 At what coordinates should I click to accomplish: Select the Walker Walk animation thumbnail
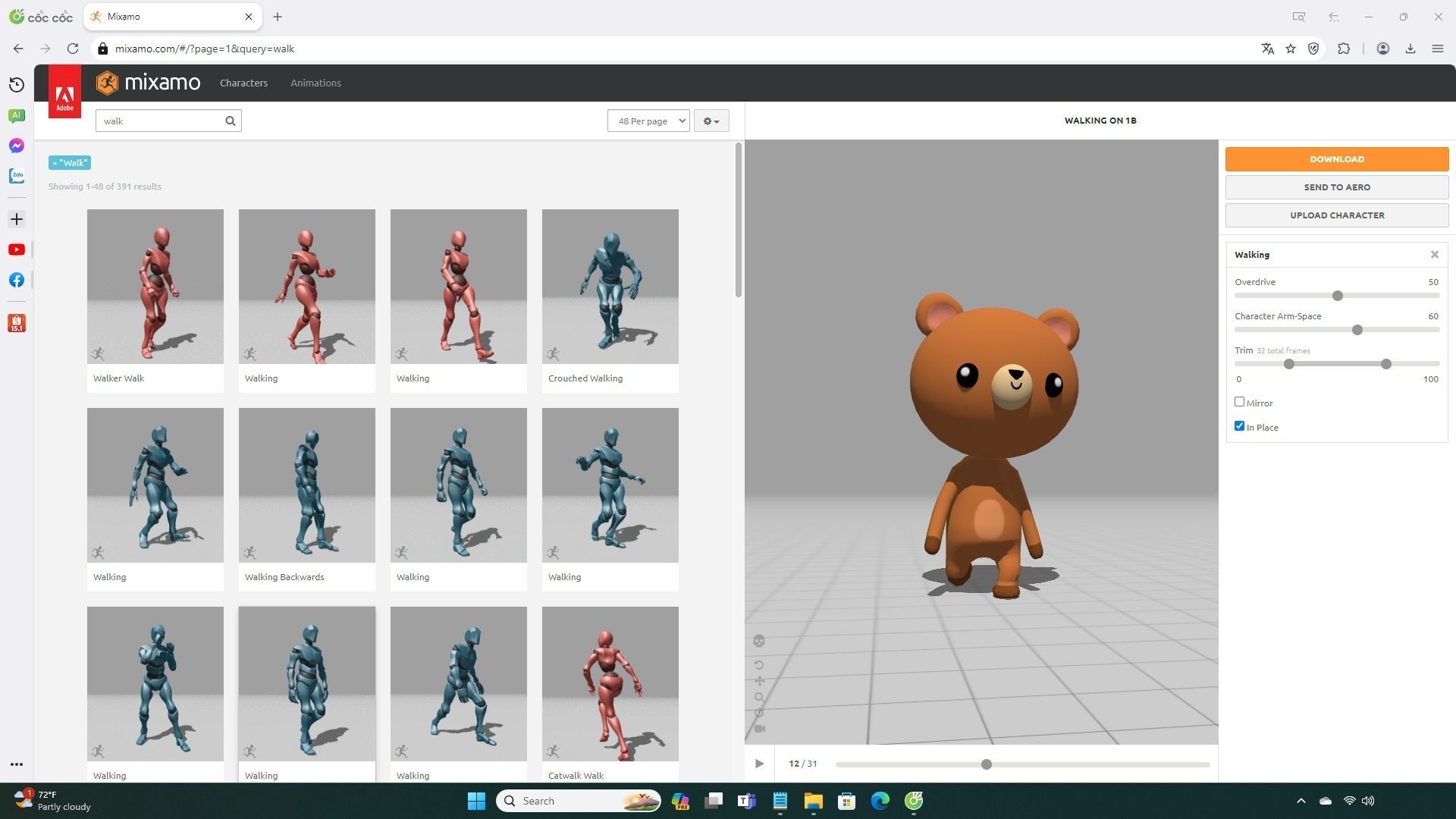coord(155,287)
